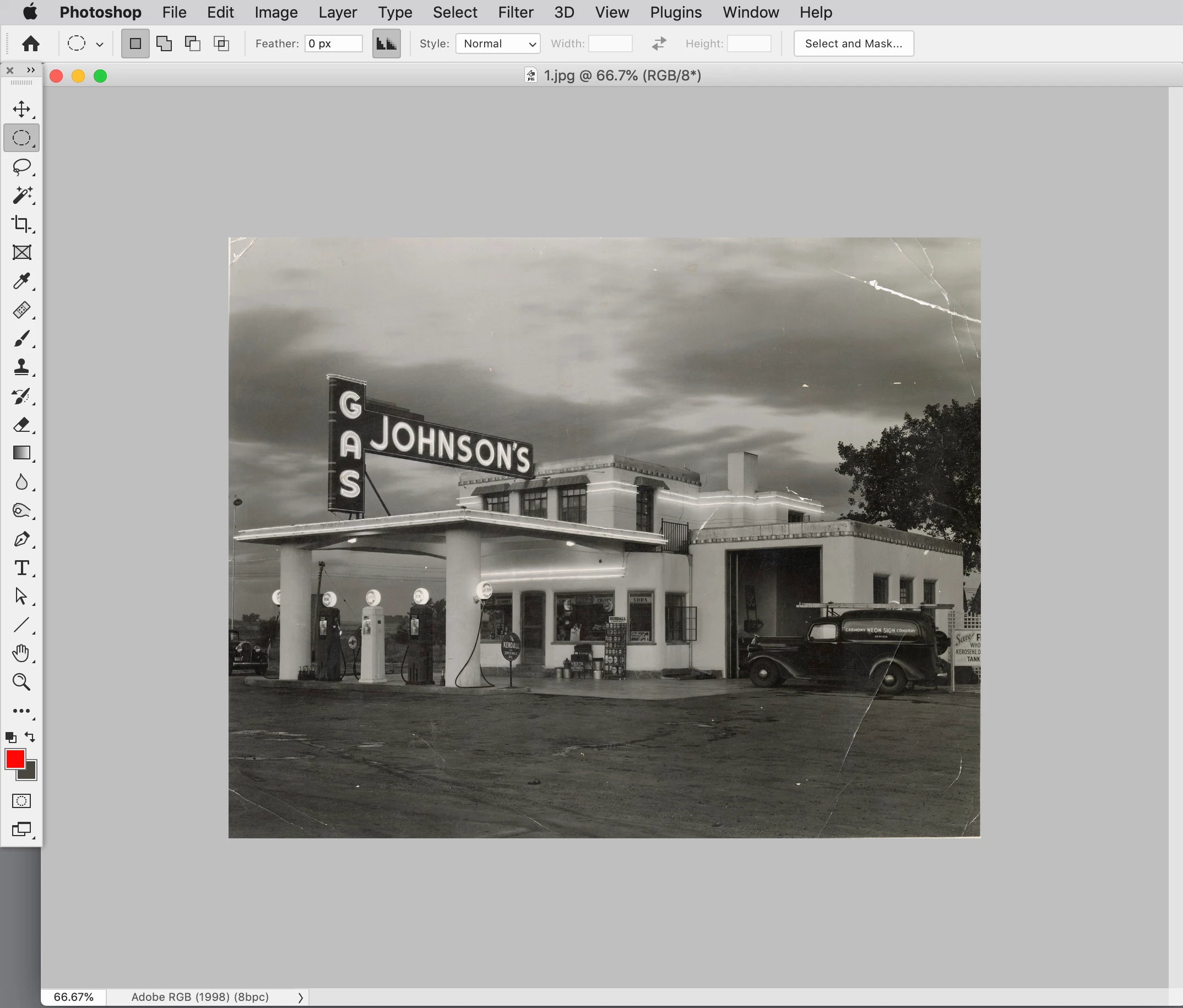Expand the status bar info chevron
Viewport: 1183px width, 1008px height.
(x=300, y=997)
